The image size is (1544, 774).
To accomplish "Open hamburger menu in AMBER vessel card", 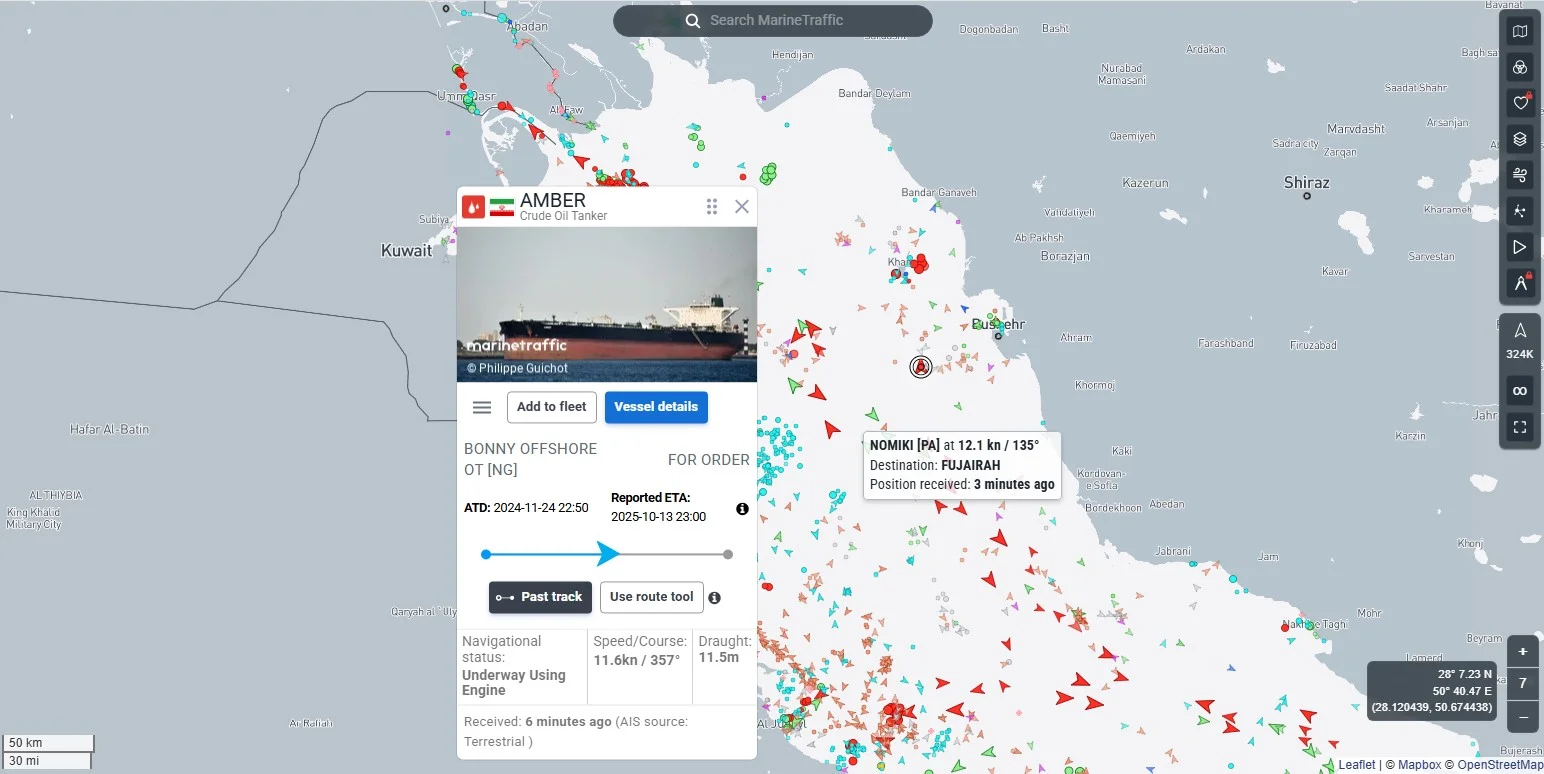I will (482, 407).
